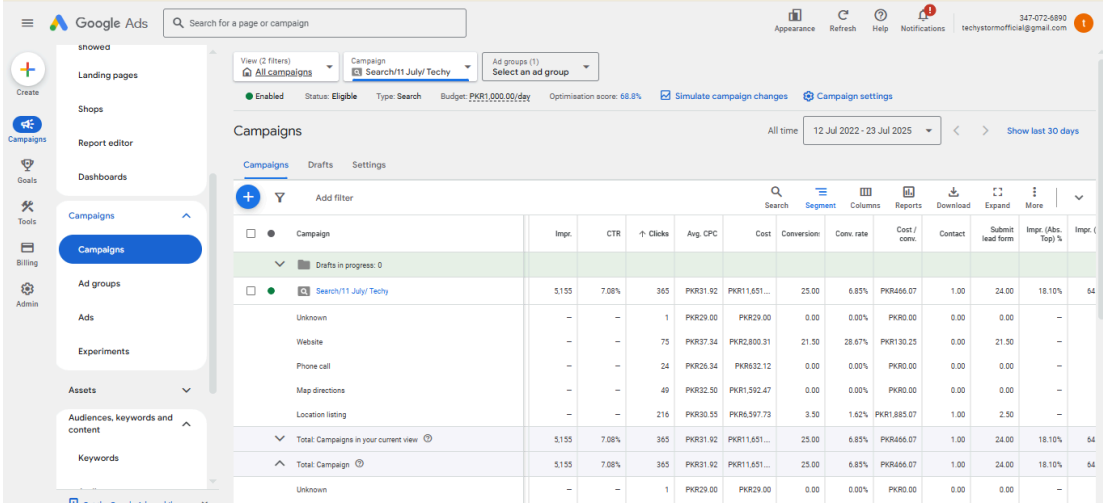Viewport: 1103px width, 503px height.
Task: Open the View All campaigns dropdown
Action: click(286, 66)
